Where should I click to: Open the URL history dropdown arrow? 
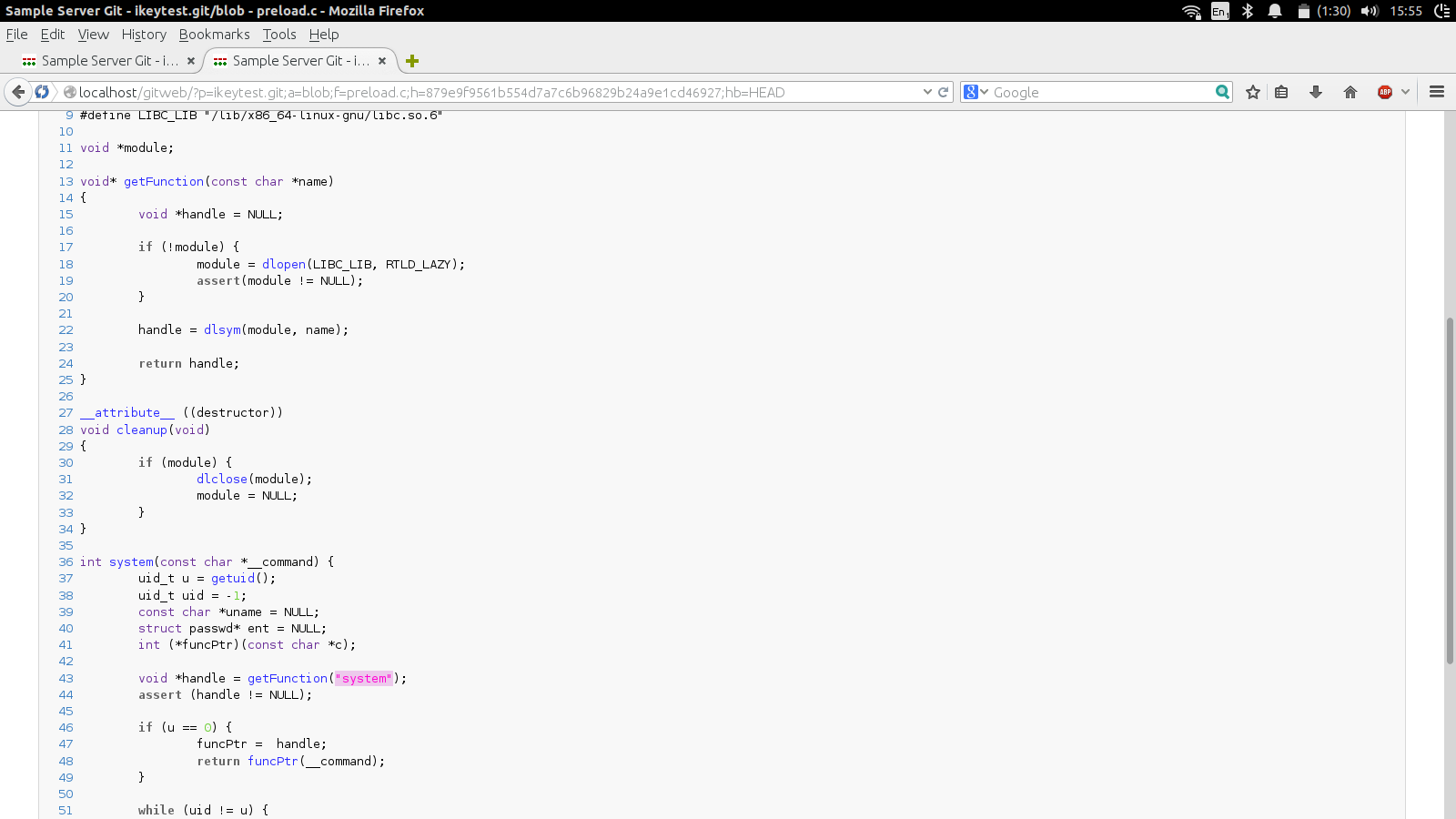pos(927,92)
